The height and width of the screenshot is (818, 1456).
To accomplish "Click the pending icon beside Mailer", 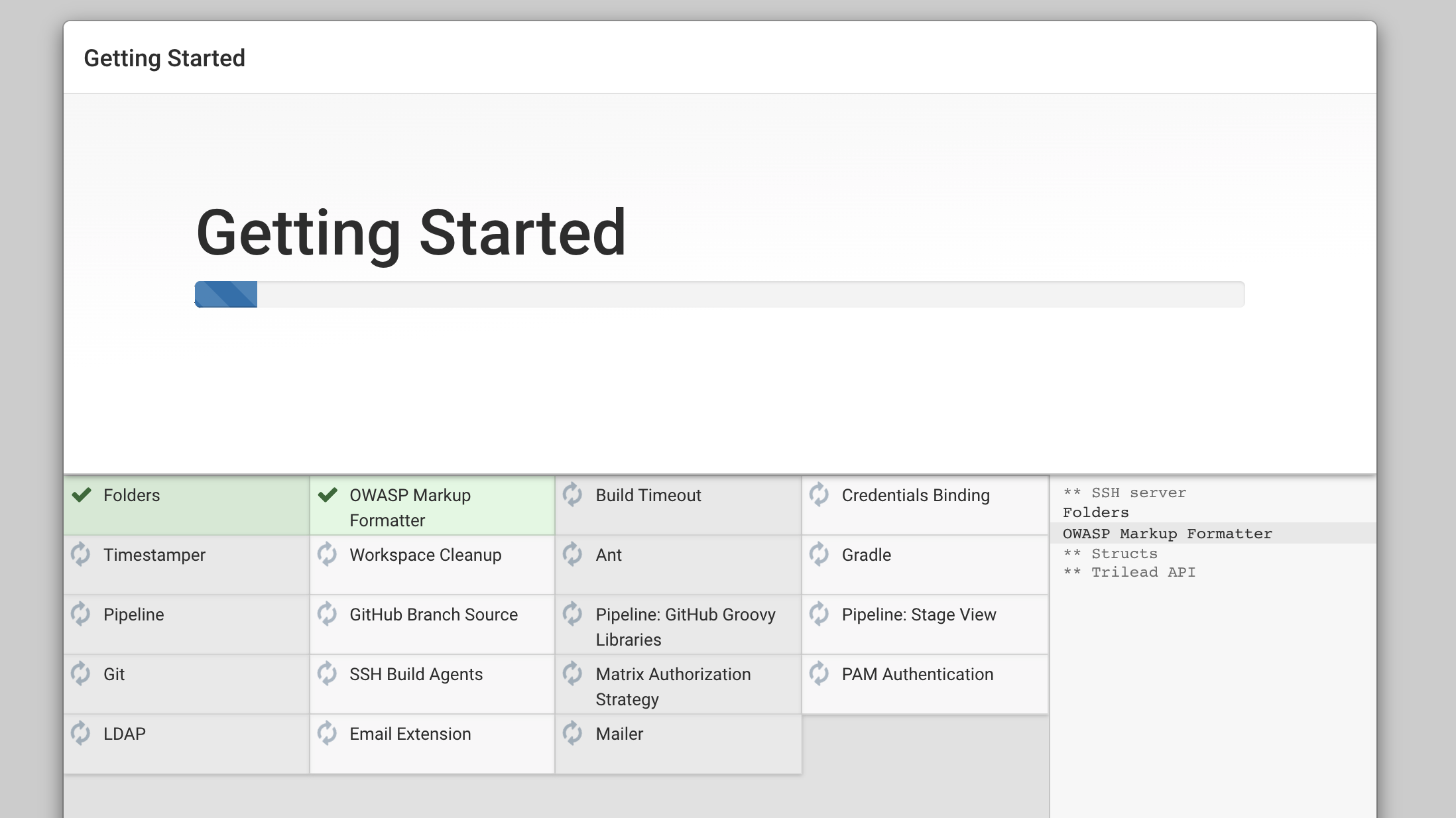I will (x=573, y=733).
